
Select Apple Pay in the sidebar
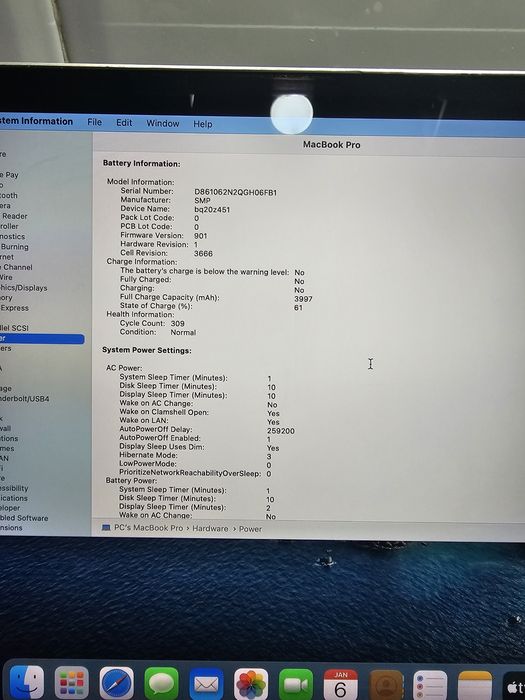click(9, 175)
